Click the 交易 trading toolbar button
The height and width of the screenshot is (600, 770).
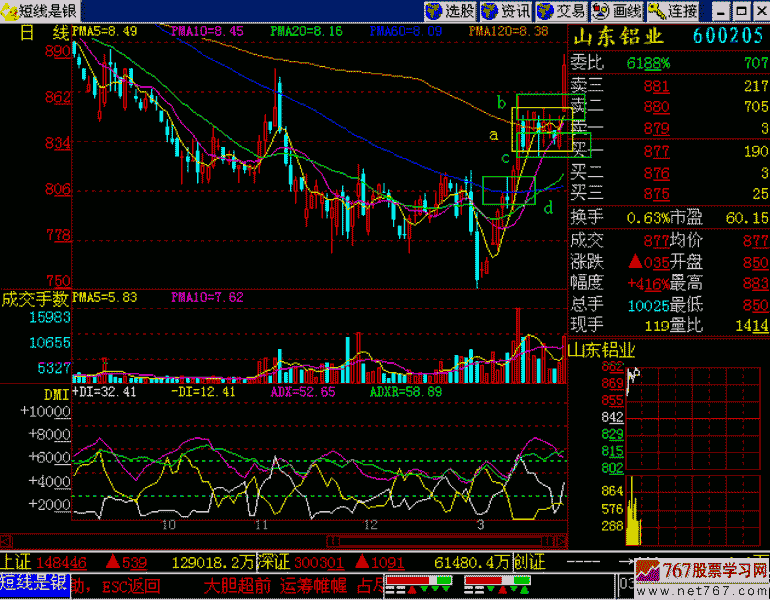561,11
